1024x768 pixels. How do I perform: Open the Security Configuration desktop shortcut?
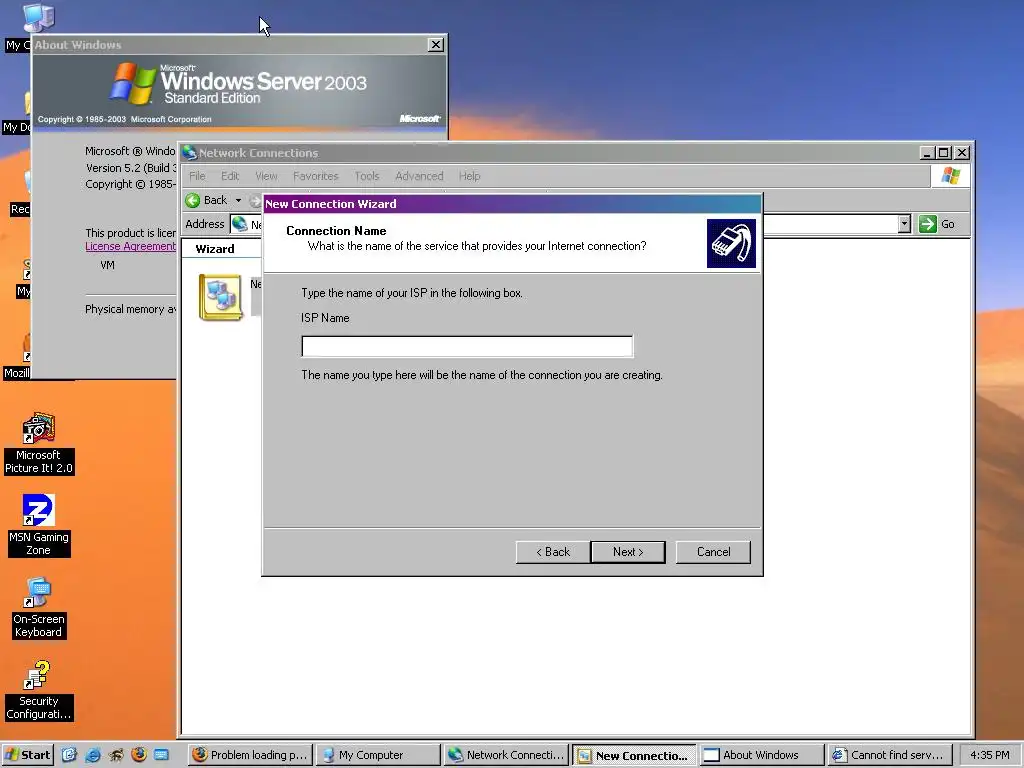tap(39, 691)
